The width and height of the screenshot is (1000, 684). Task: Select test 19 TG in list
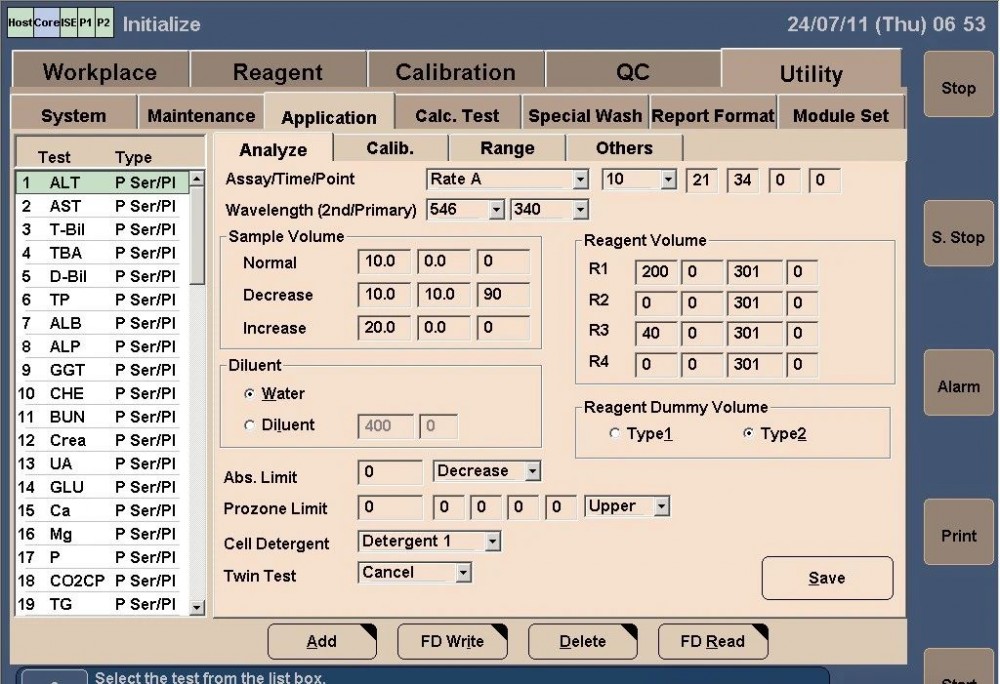pyautogui.click(x=102, y=604)
